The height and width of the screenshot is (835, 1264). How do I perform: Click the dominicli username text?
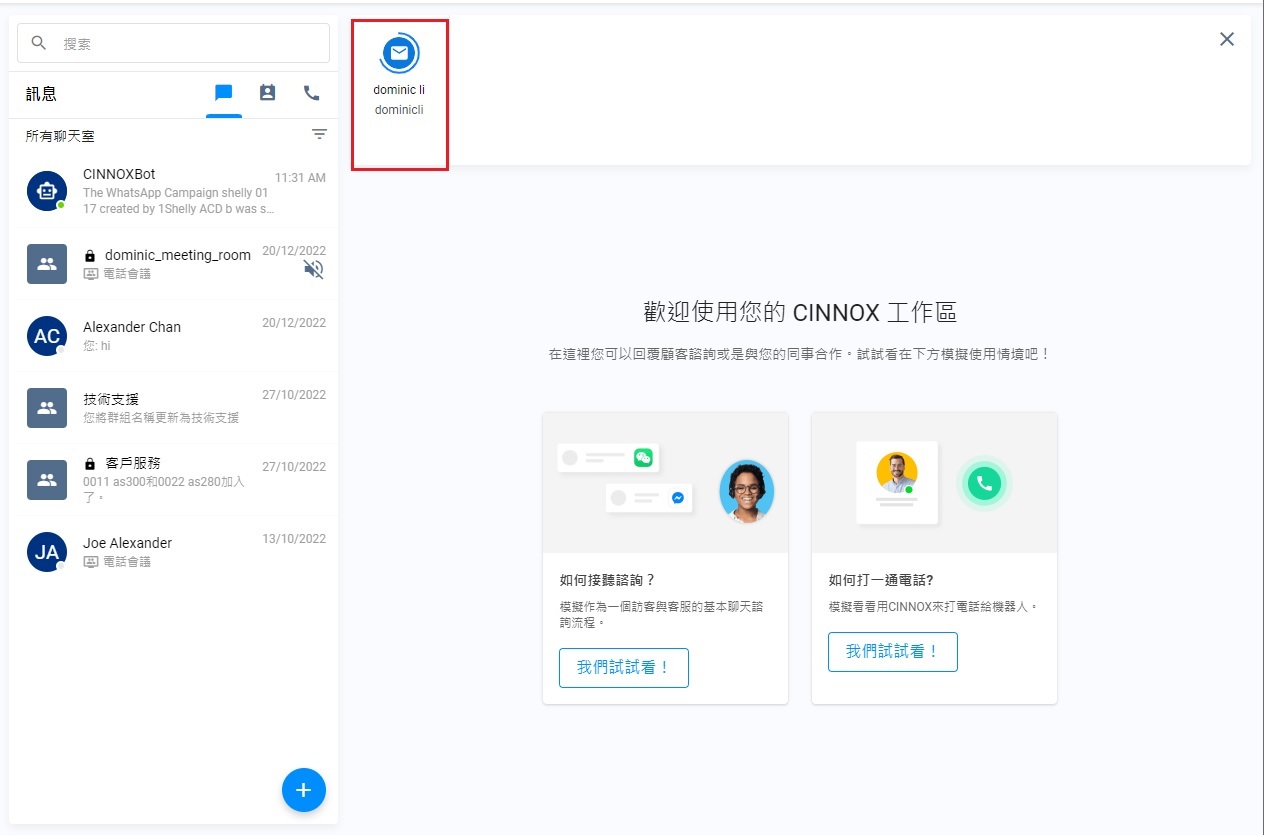(399, 110)
